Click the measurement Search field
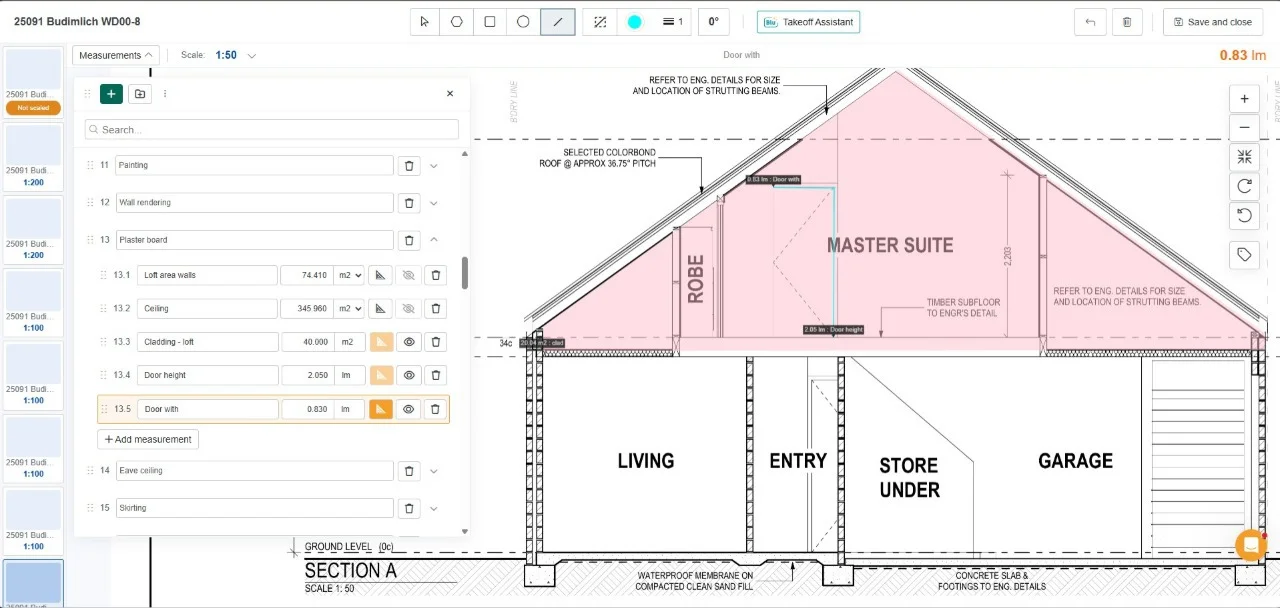The width and height of the screenshot is (1280, 608). point(272,129)
